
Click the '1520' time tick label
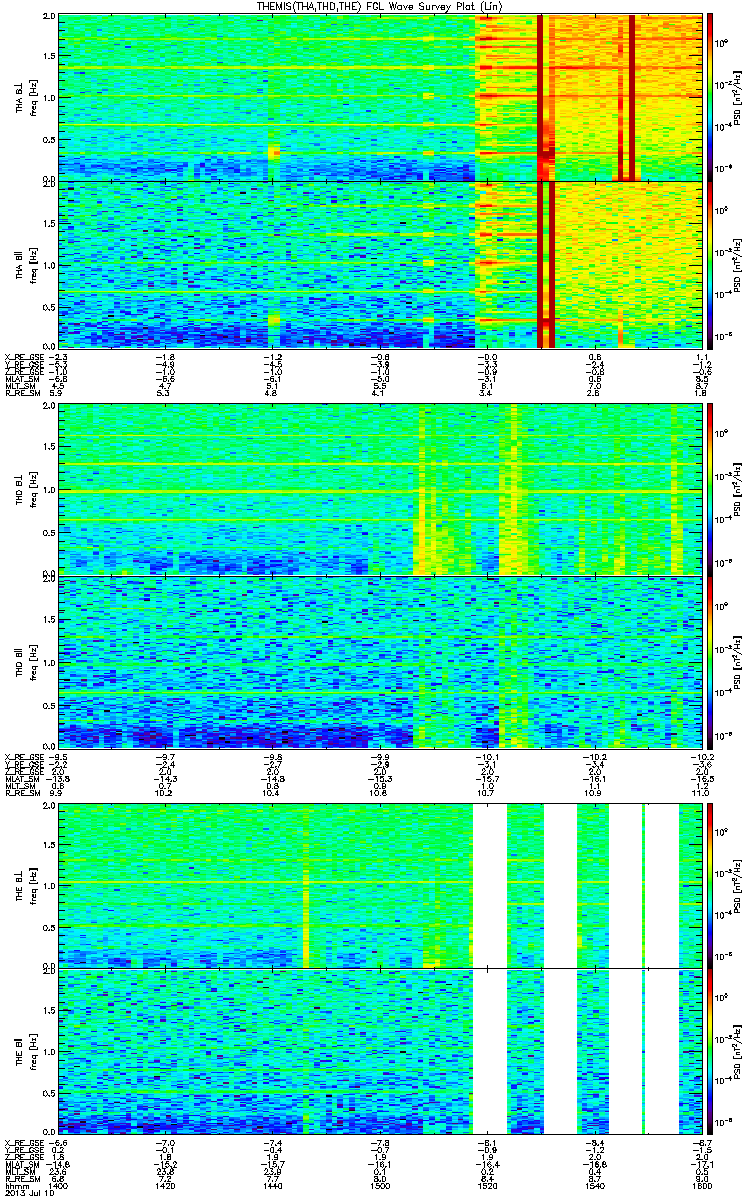click(x=487, y=1185)
